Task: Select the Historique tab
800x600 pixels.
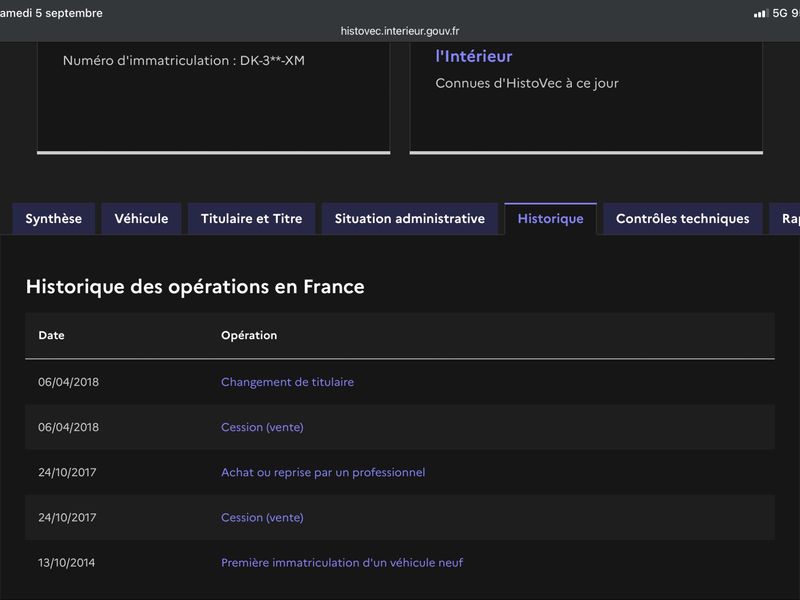Action: coord(551,219)
